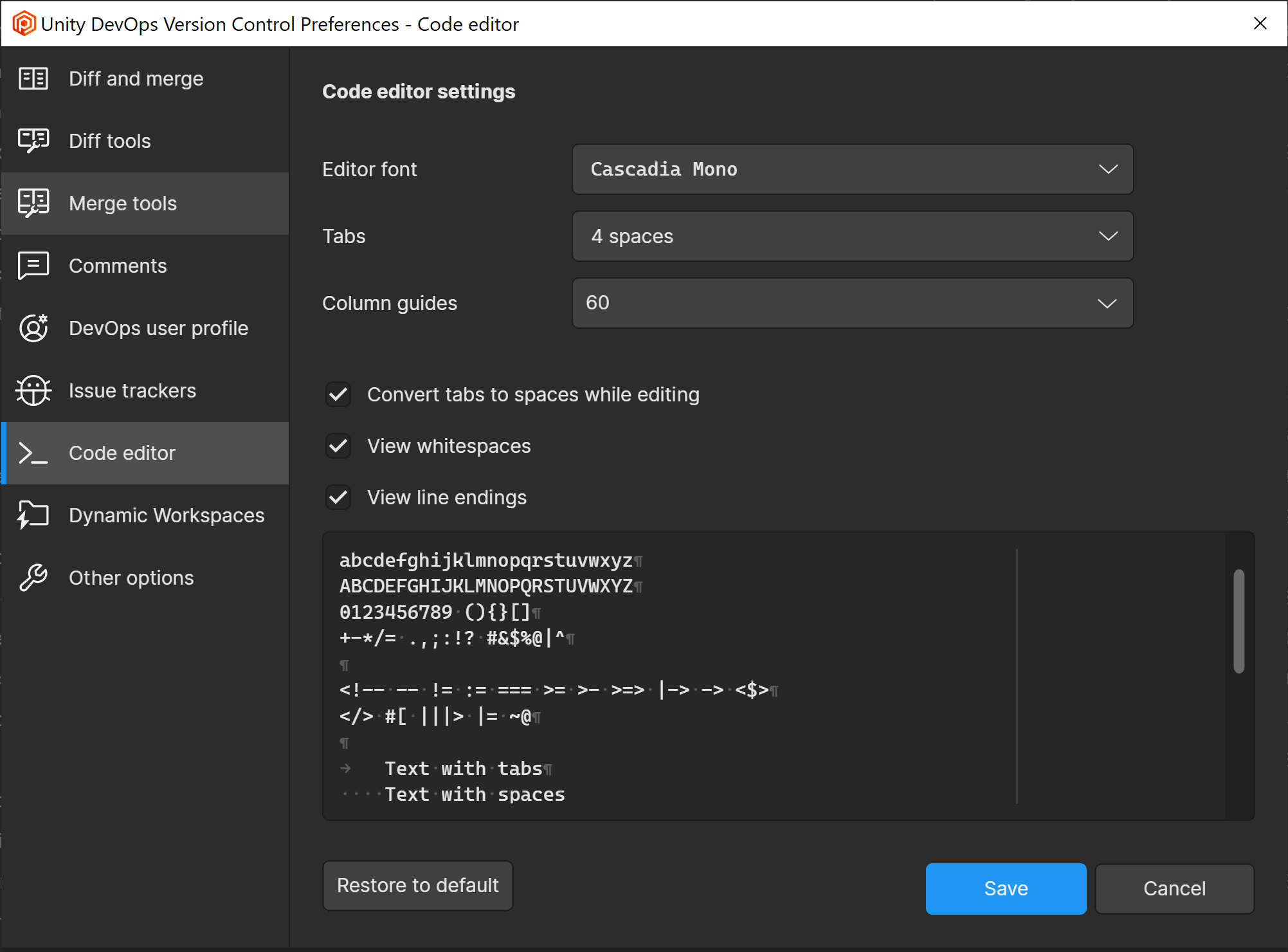1288x952 pixels.
Task: Click the Merge tools panel icon
Action: pos(33,203)
